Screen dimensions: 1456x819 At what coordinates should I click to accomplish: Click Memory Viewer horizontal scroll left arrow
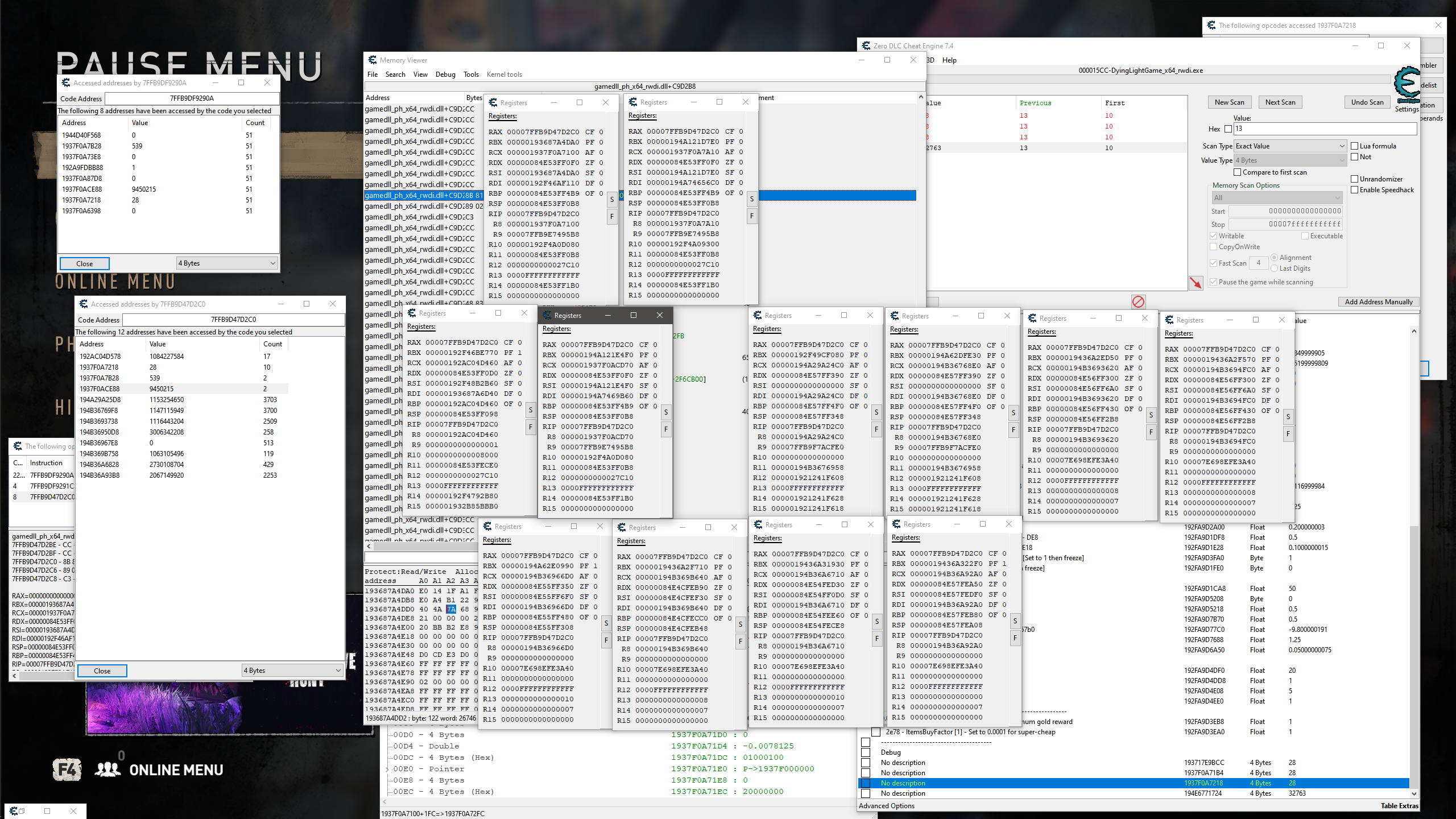click(369, 546)
